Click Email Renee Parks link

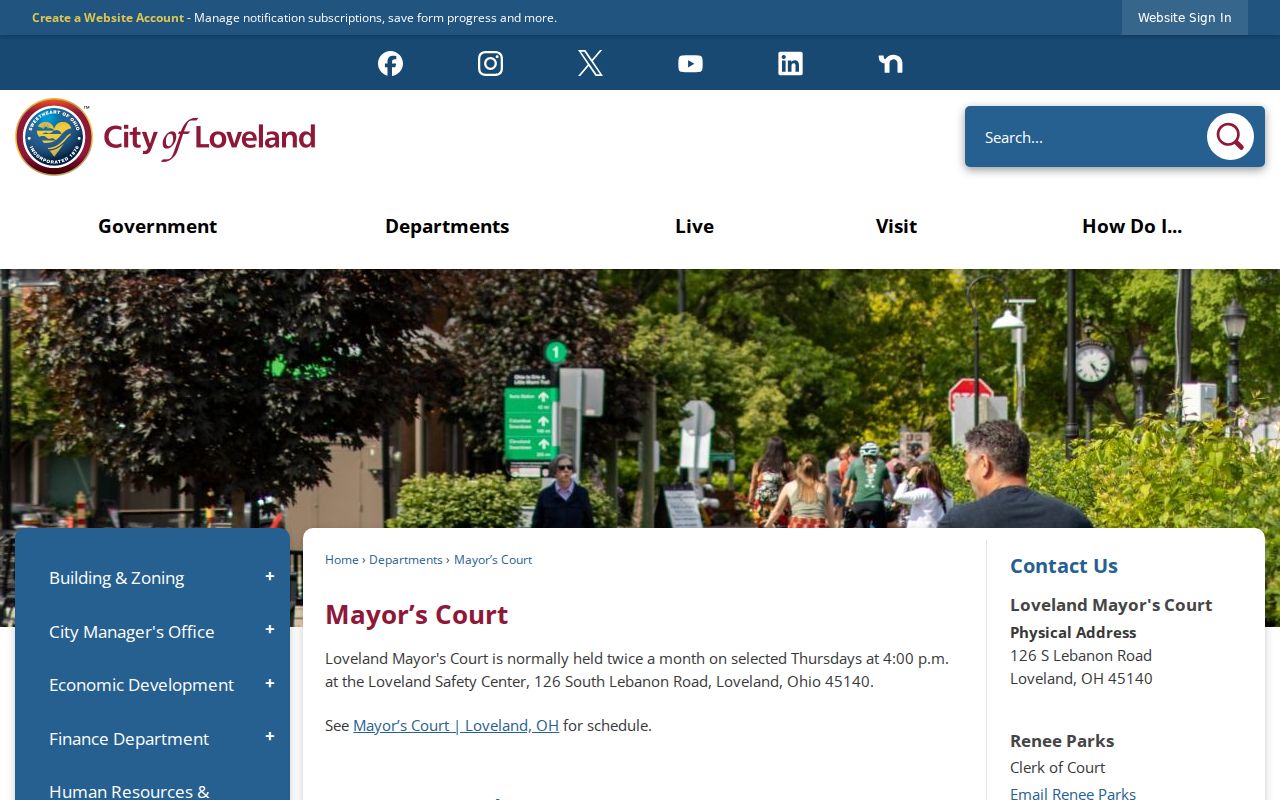(1073, 794)
